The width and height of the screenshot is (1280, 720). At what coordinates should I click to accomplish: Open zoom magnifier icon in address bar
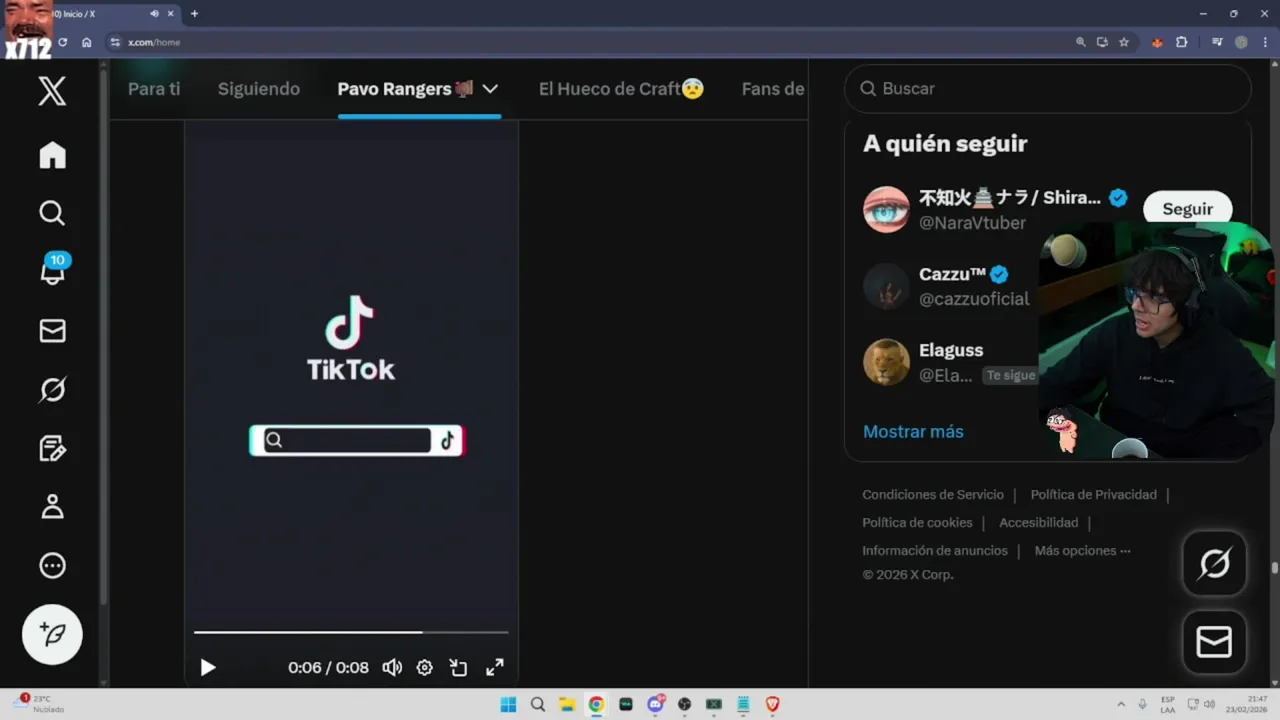(1080, 42)
